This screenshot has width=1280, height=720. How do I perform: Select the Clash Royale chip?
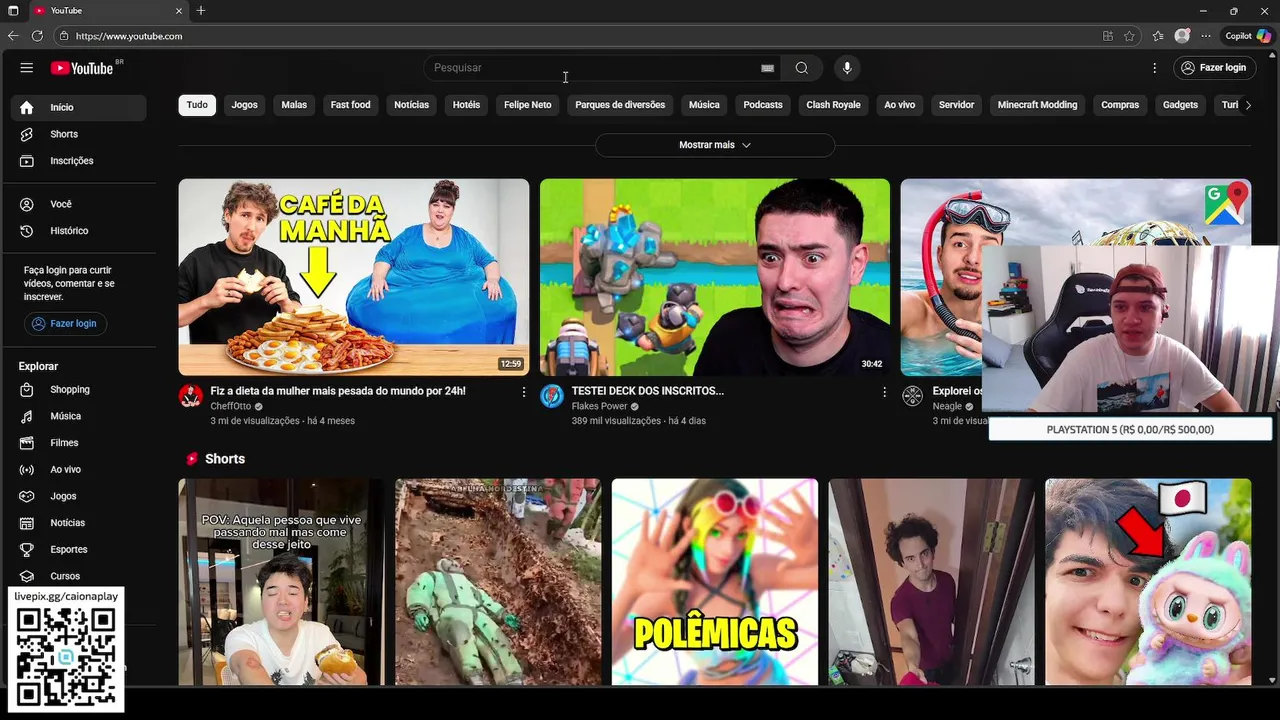click(x=833, y=105)
